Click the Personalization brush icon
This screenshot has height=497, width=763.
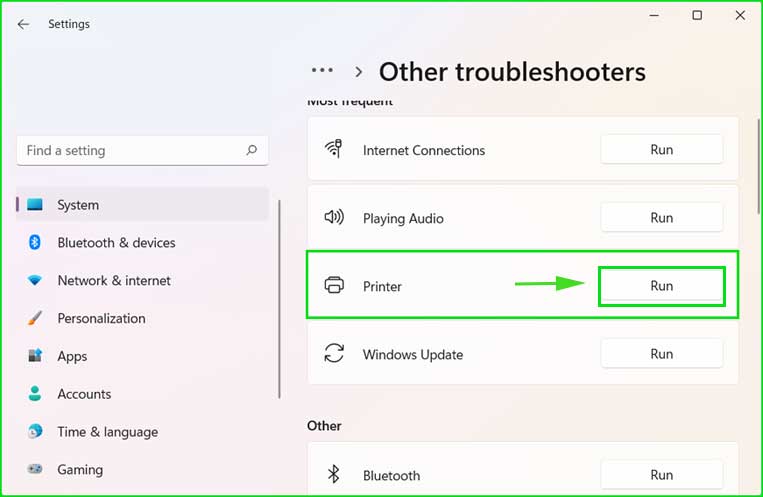[x=35, y=318]
